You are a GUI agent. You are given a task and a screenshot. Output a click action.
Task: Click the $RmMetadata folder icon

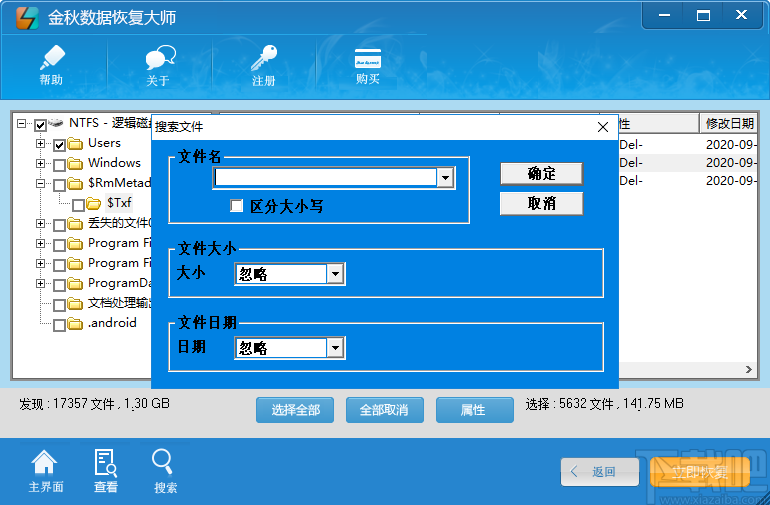point(75,183)
